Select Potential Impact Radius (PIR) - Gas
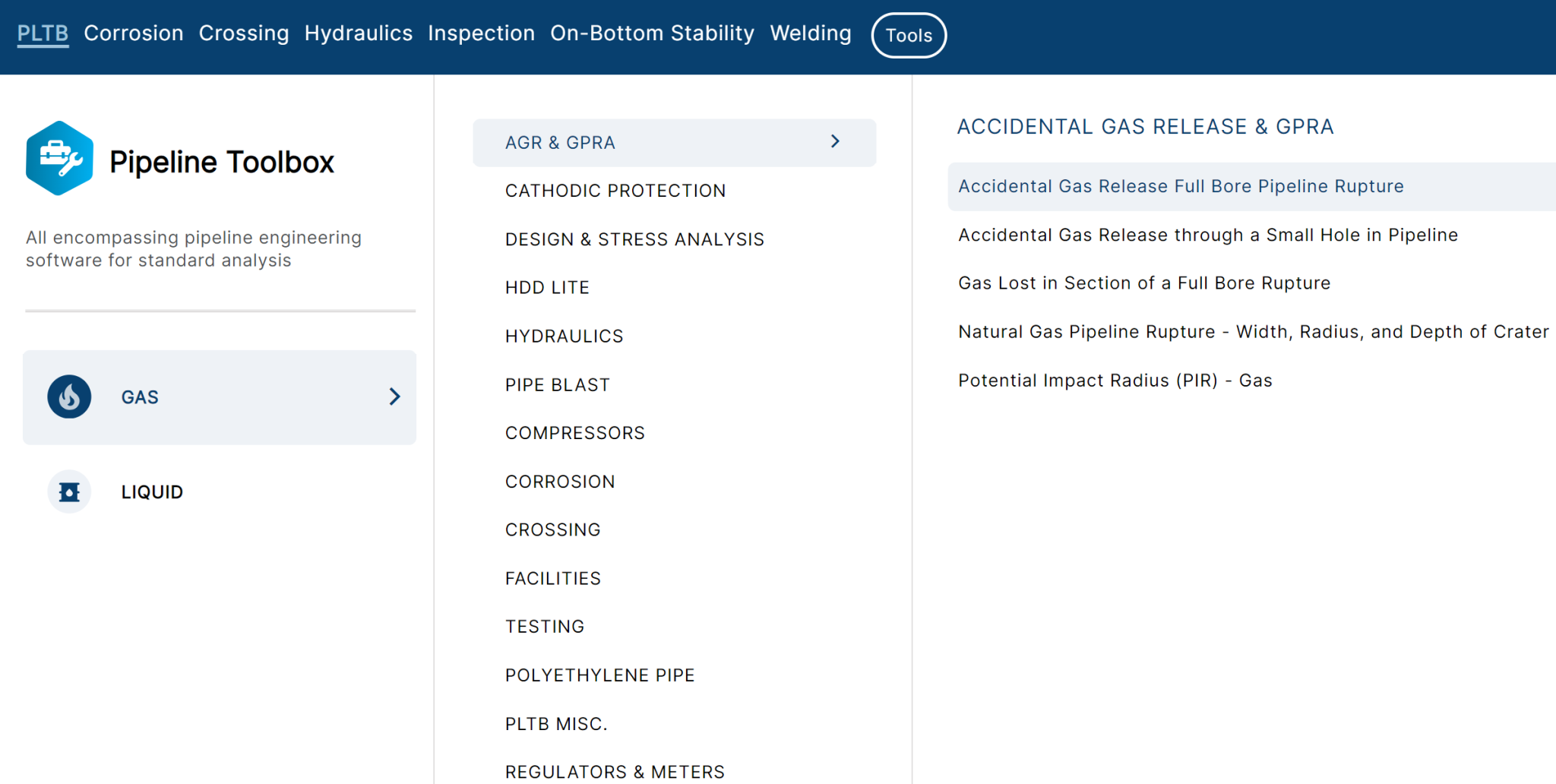The image size is (1556, 784). tap(1115, 380)
